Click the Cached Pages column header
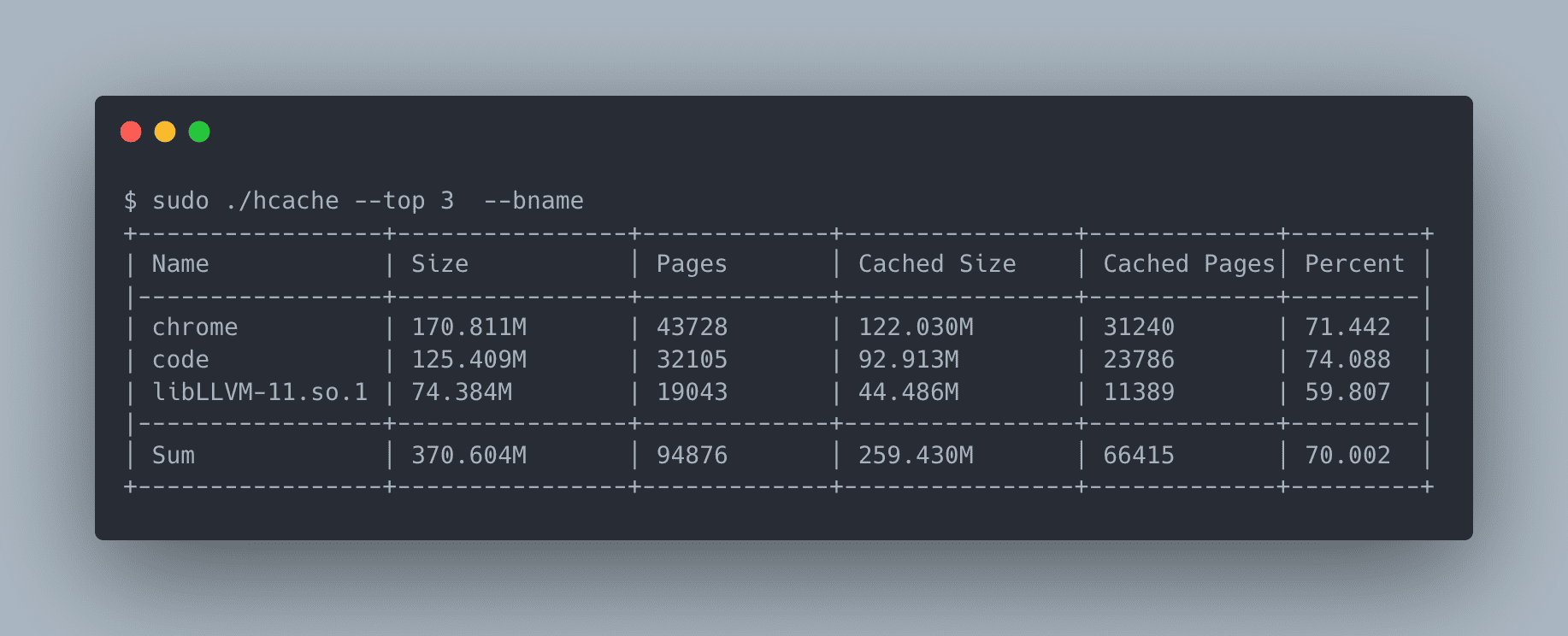Image resolution: width=1568 pixels, height=636 pixels. point(1188,264)
